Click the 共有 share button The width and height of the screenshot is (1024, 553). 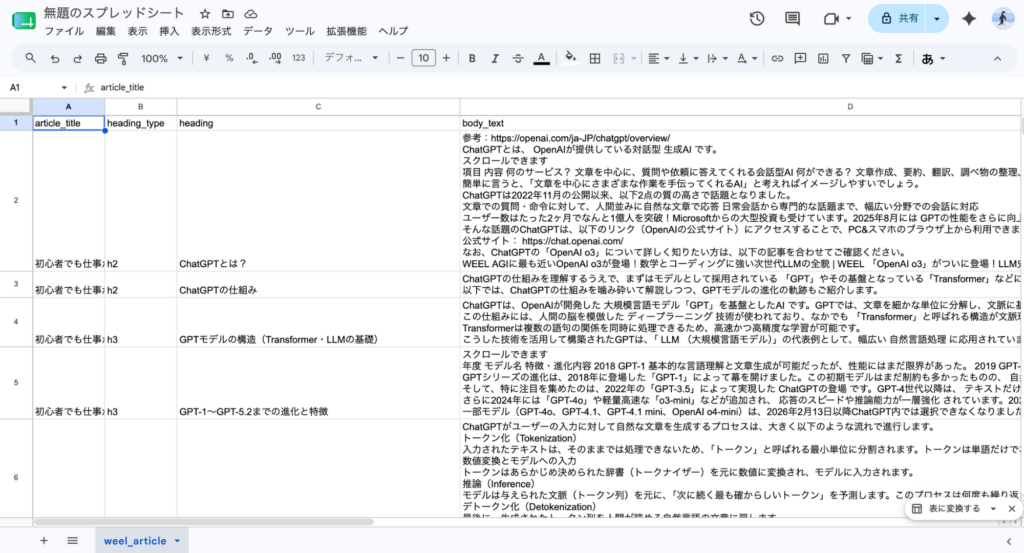click(898, 19)
